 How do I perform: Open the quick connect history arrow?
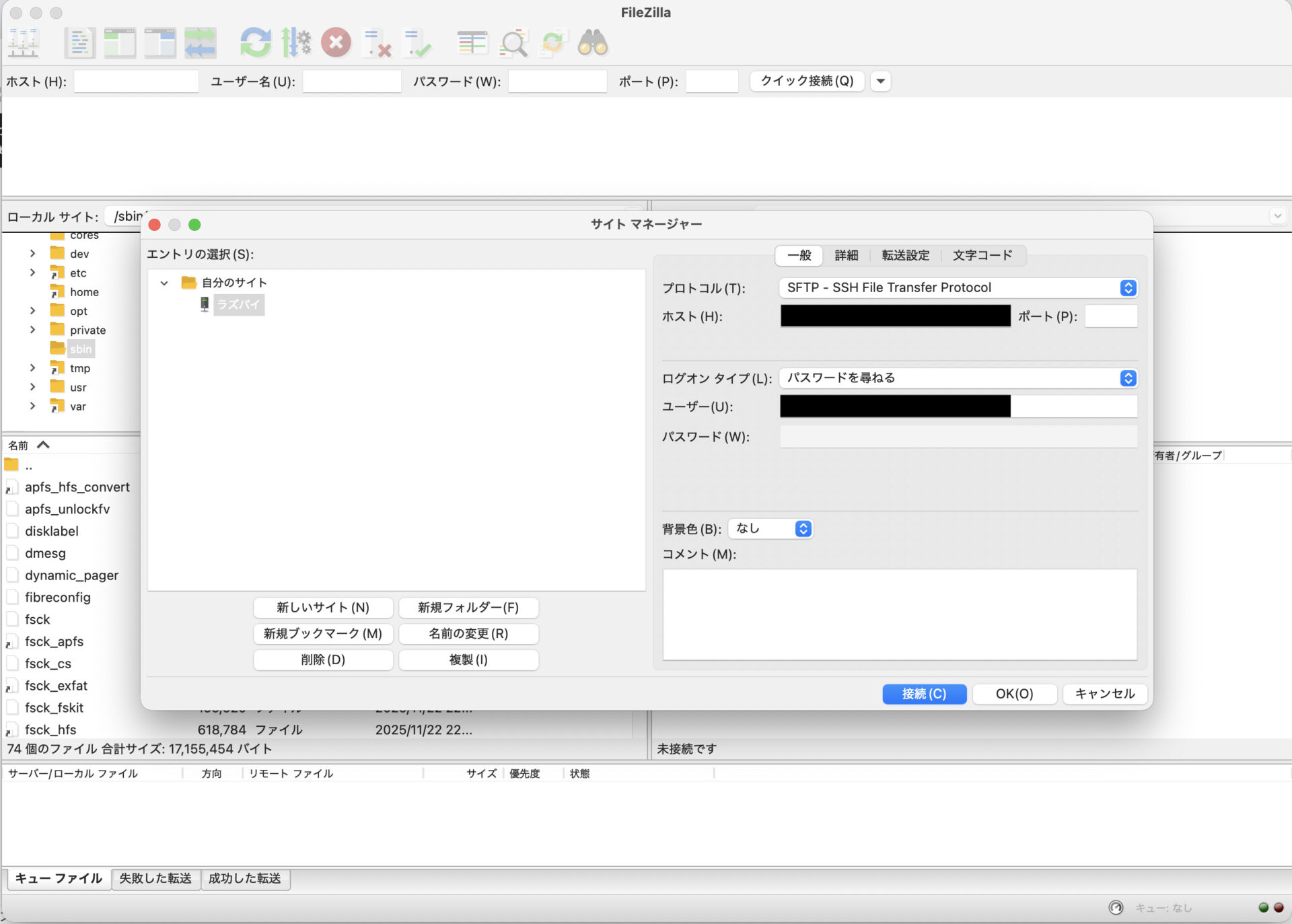(880, 81)
